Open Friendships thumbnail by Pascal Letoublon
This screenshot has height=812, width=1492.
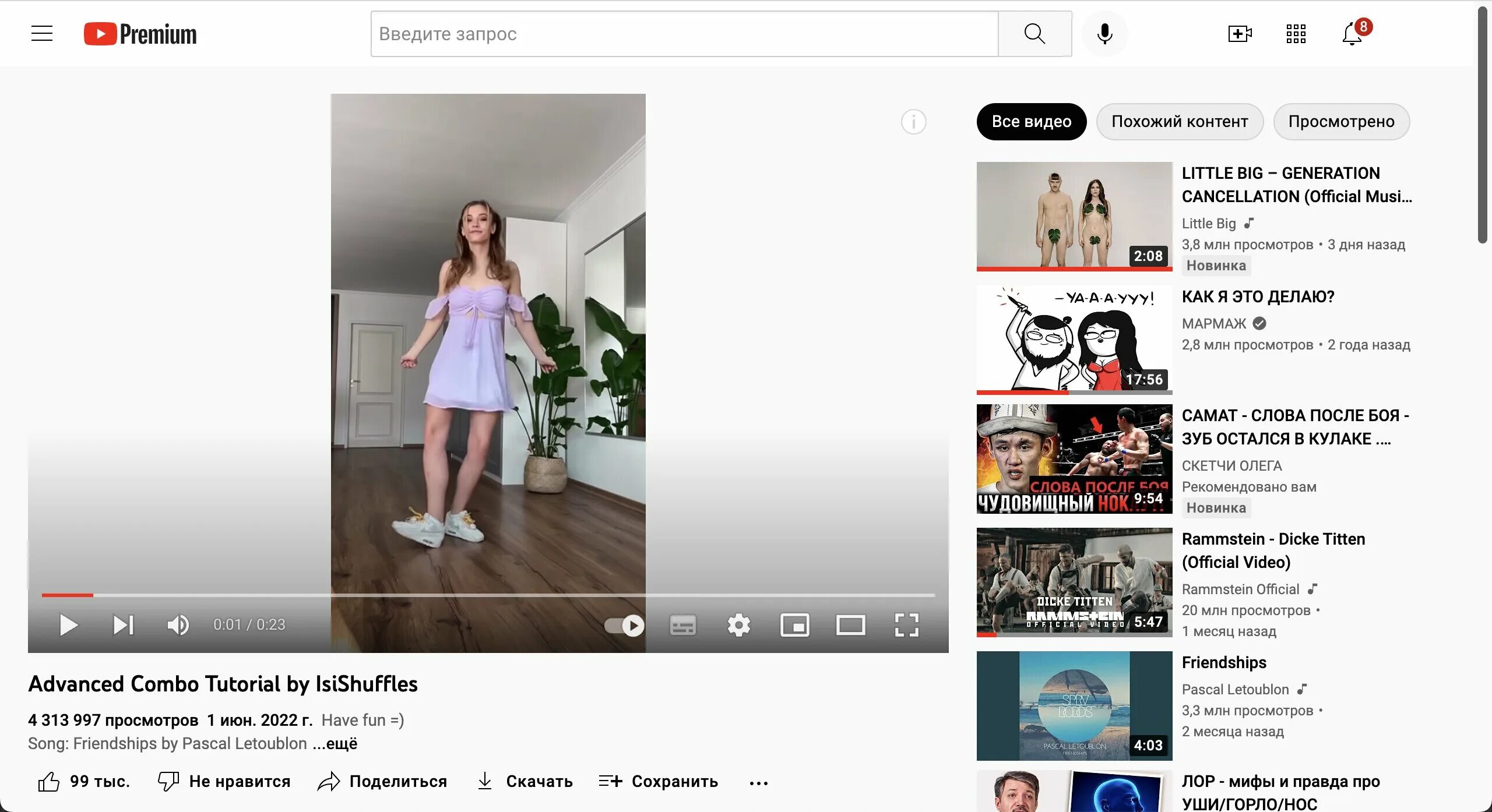(x=1074, y=706)
